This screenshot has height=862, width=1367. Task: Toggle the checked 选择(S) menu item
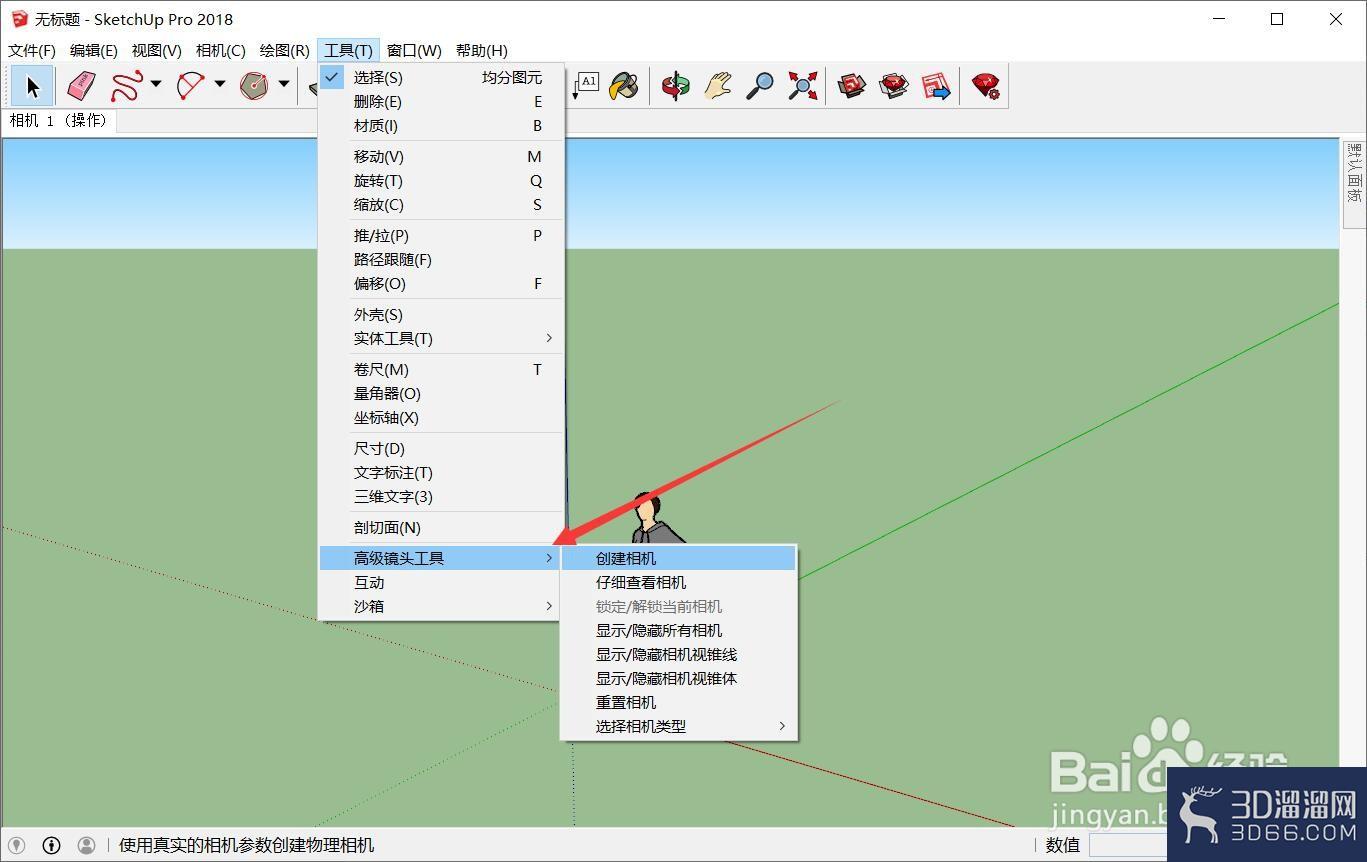[x=441, y=77]
